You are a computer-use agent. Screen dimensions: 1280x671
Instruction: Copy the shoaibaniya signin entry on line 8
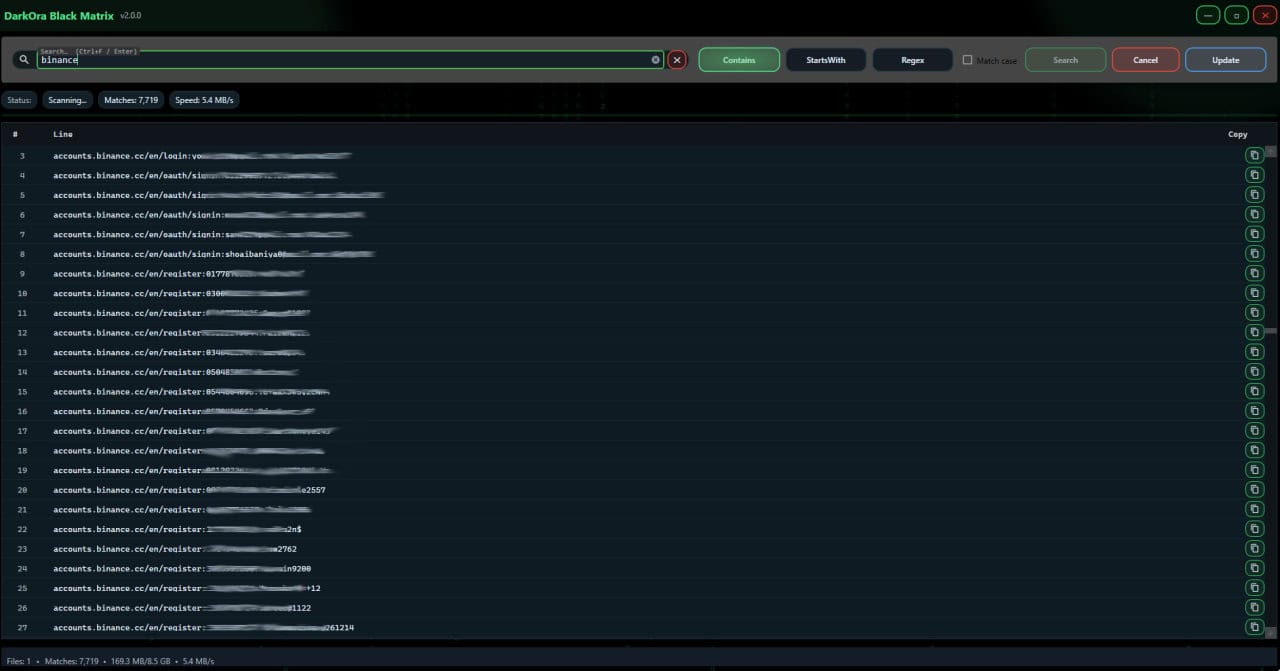pos(1254,253)
